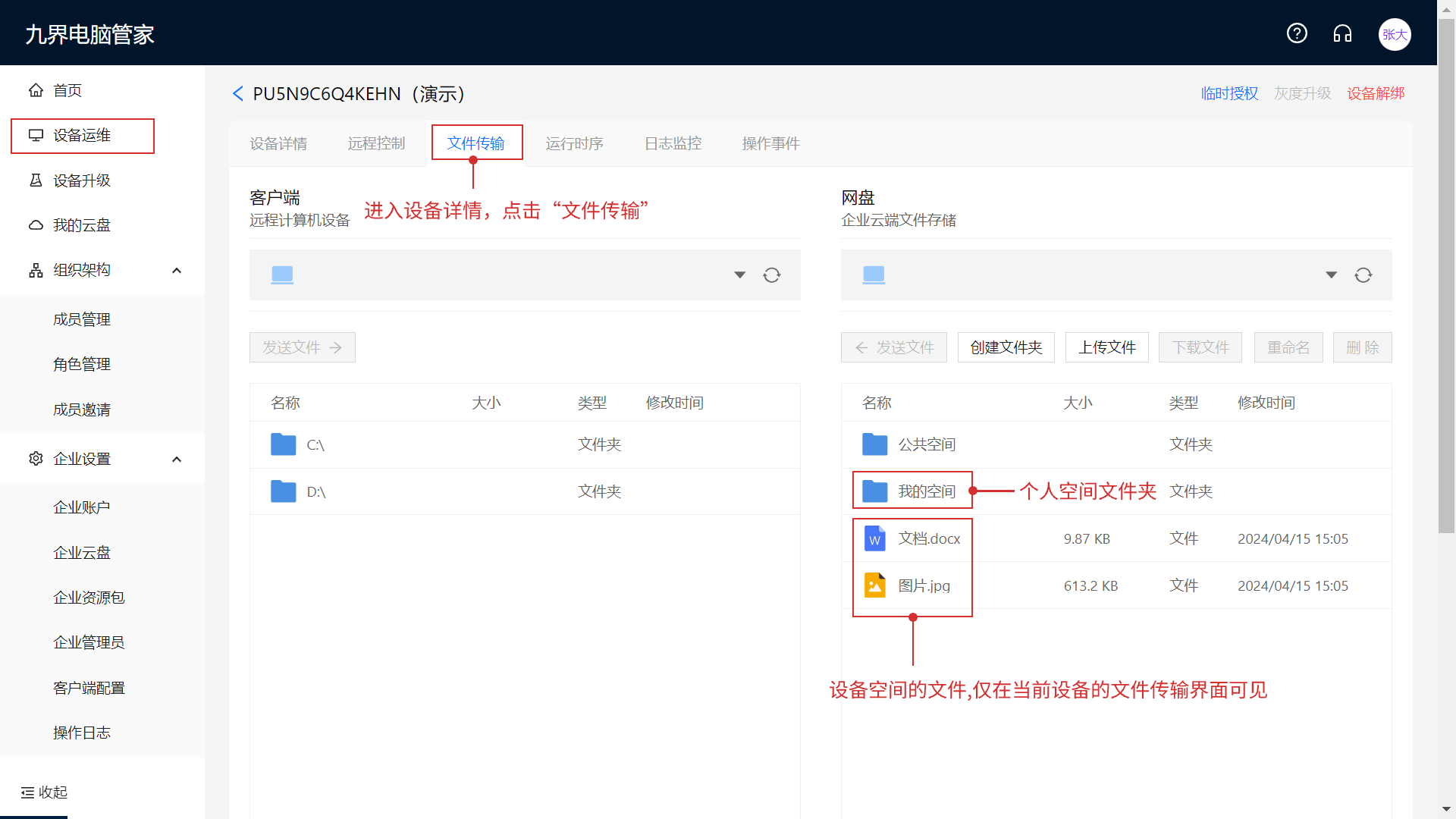Click the page vertical scrollbar thumb

point(1447,277)
